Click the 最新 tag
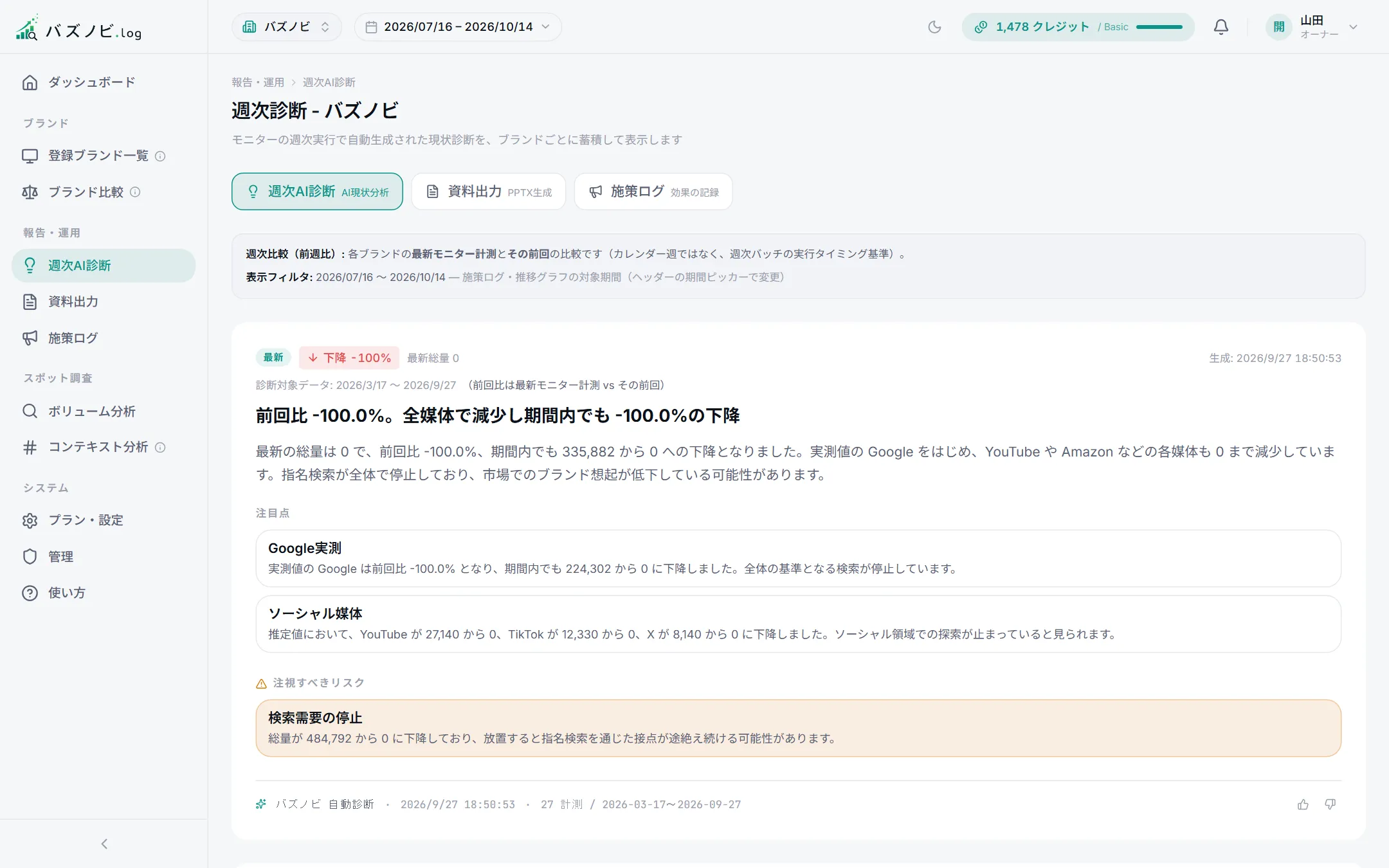The height and width of the screenshot is (868, 1389). (273, 357)
